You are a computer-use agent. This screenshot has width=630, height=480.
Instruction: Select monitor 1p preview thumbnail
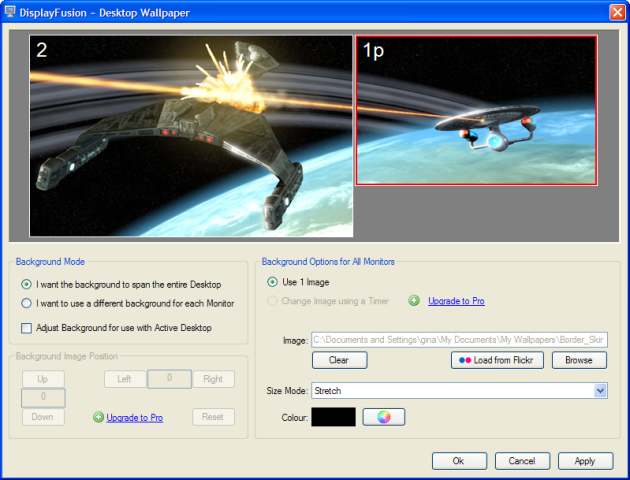476,110
